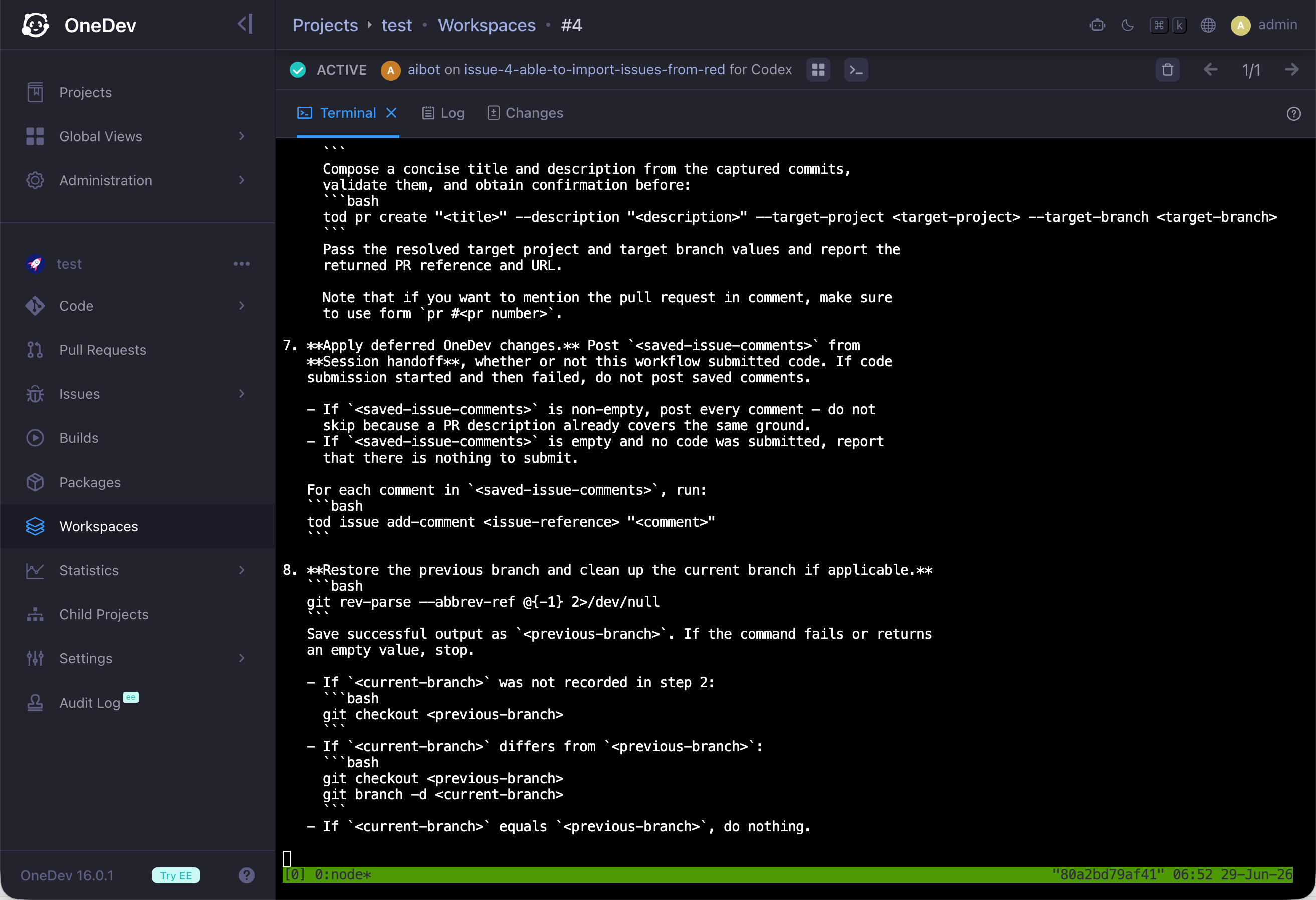Toggle dark mode with moon icon
The height and width of the screenshot is (900, 1316).
[1128, 25]
